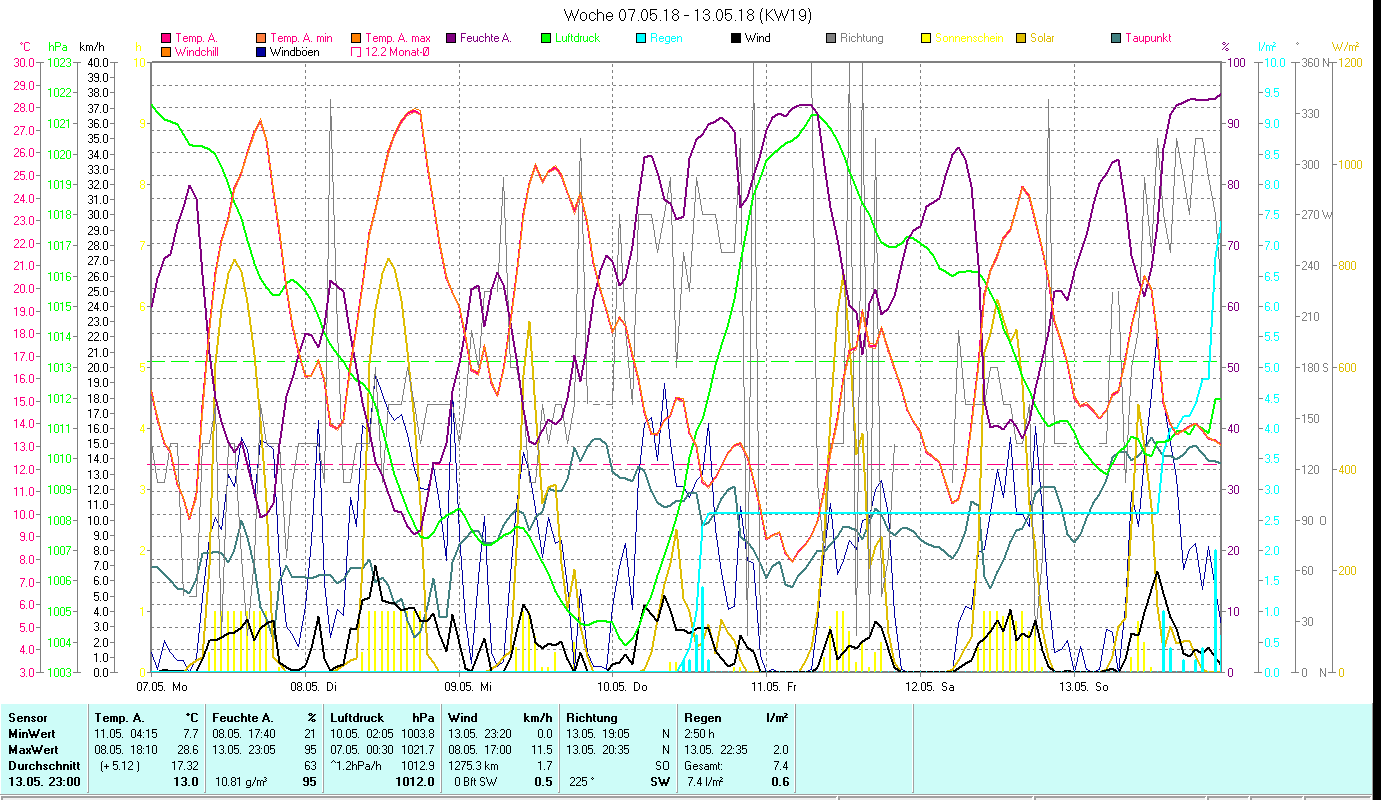Select the '7.4 l/m²' rain total
Screen dimensions: 1381x800
click(x=706, y=782)
